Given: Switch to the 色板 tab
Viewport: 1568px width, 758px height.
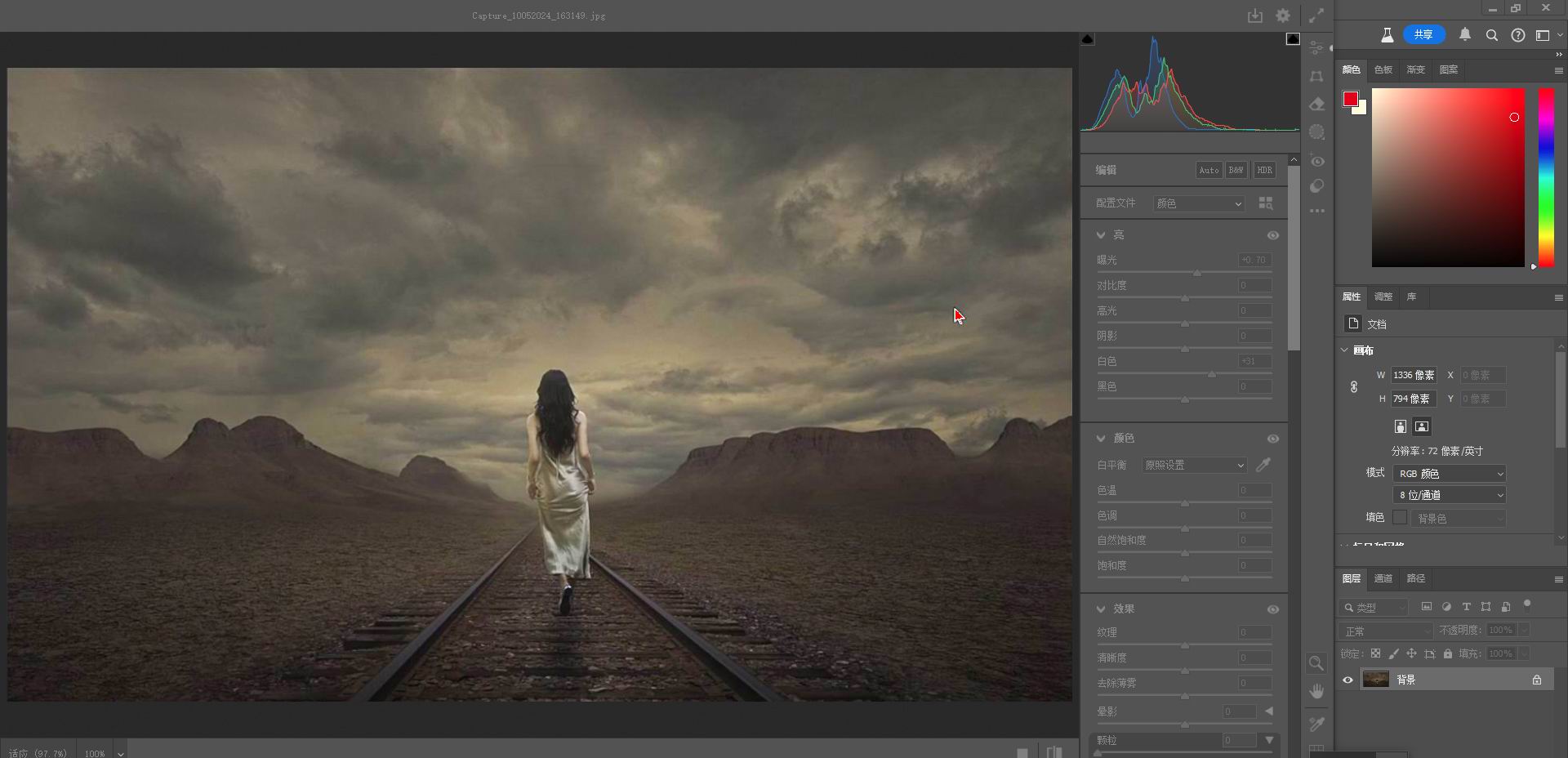Looking at the screenshot, I should pos(1383,69).
